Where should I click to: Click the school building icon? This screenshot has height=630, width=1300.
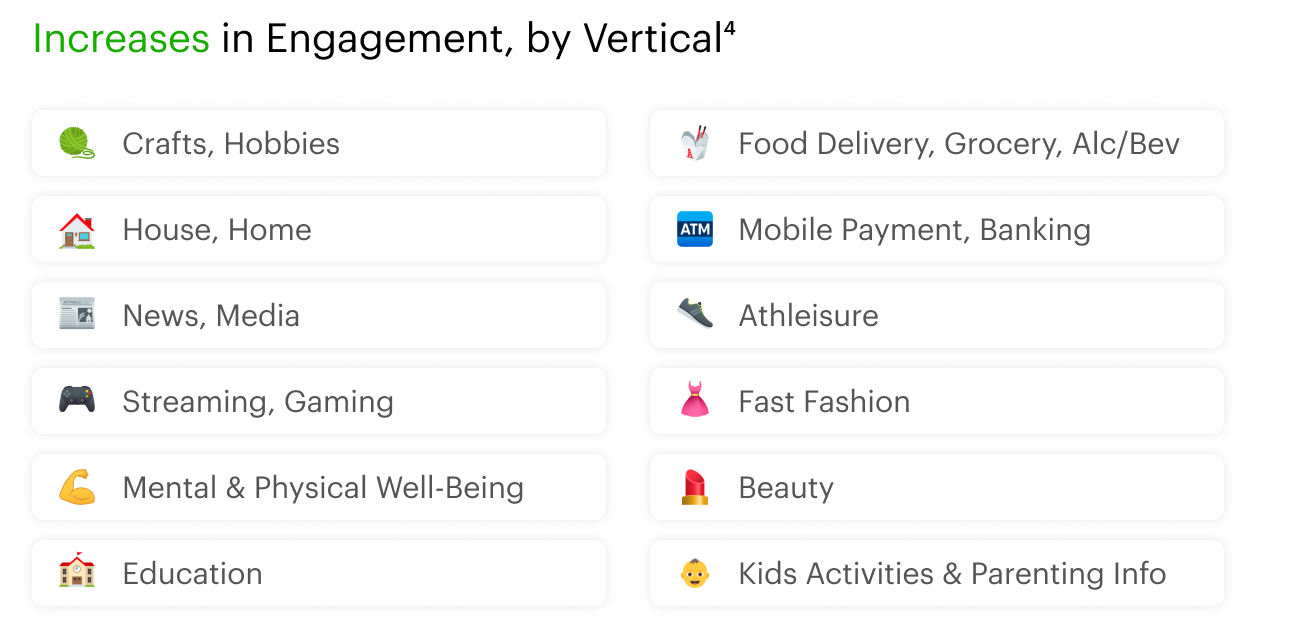(x=77, y=573)
